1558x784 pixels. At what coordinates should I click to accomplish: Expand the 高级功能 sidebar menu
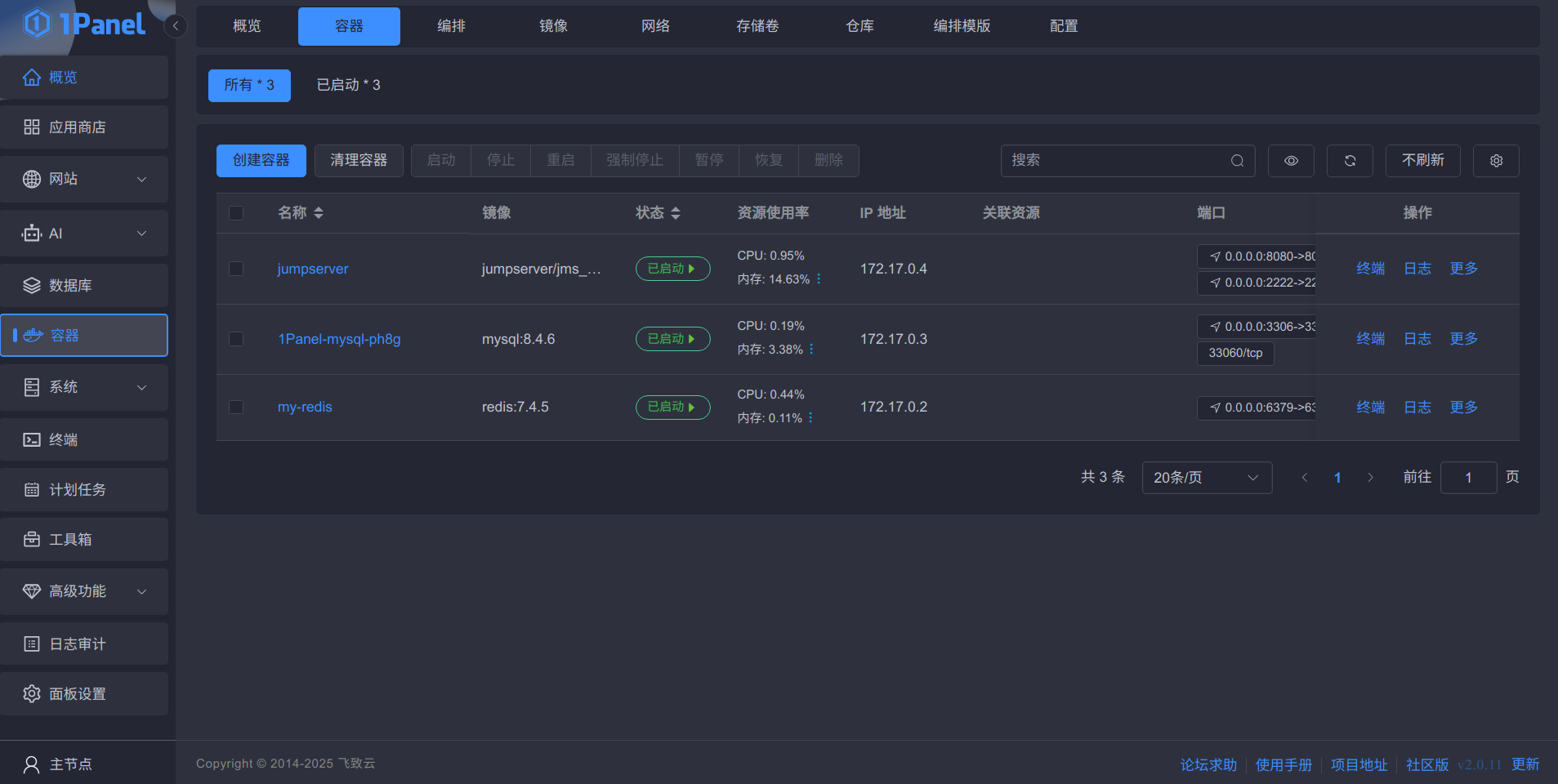(84, 591)
